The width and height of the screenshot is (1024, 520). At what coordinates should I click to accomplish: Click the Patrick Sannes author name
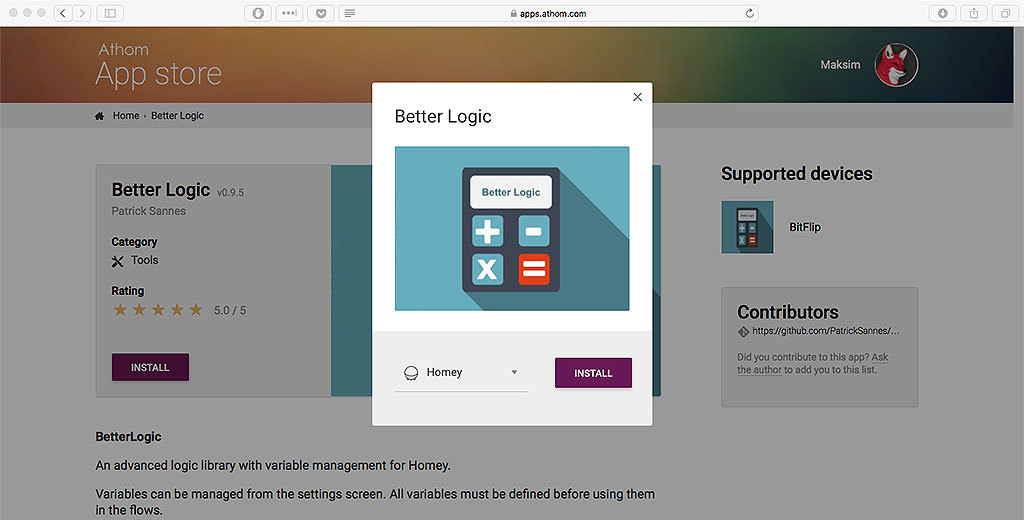tap(148, 211)
